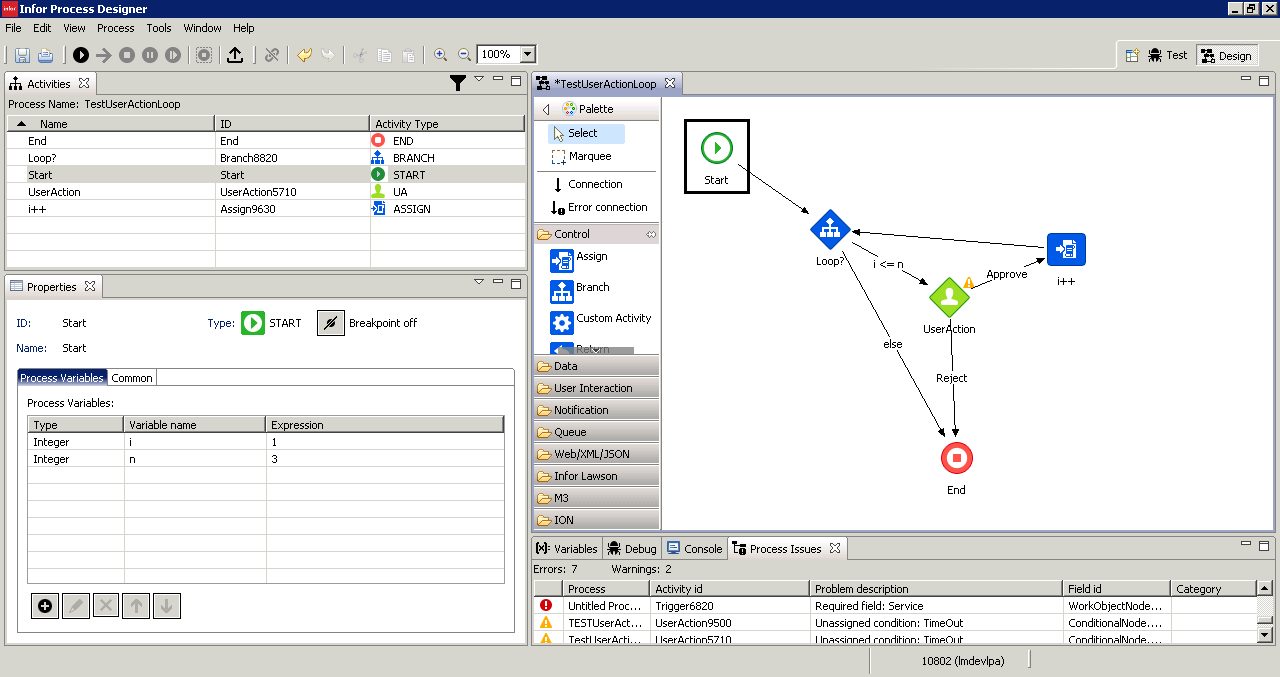Activate the Connection tool in palette
1280x677 pixels.
coord(594,184)
